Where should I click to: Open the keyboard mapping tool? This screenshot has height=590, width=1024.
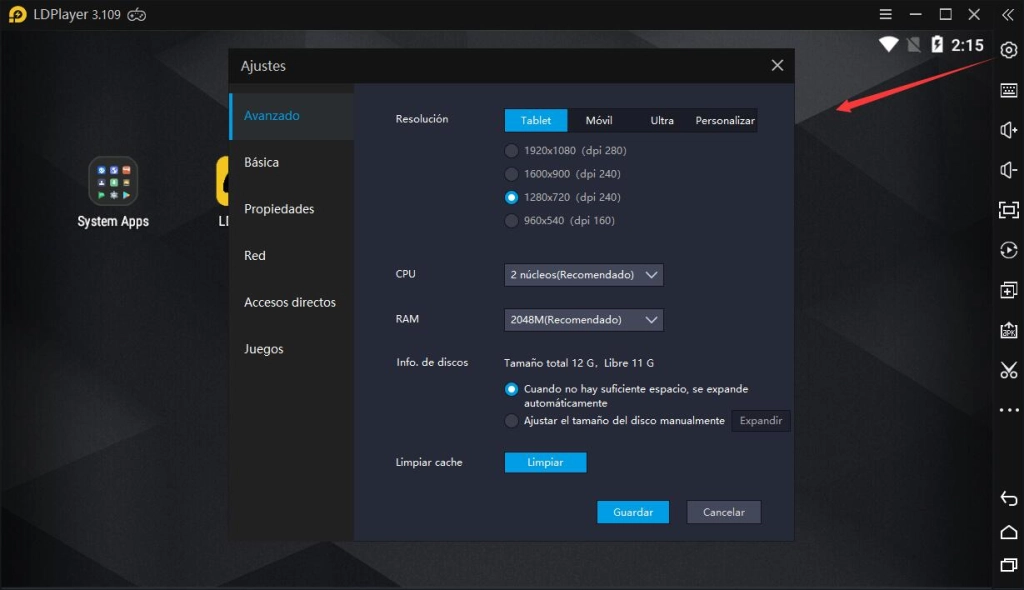click(1008, 90)
